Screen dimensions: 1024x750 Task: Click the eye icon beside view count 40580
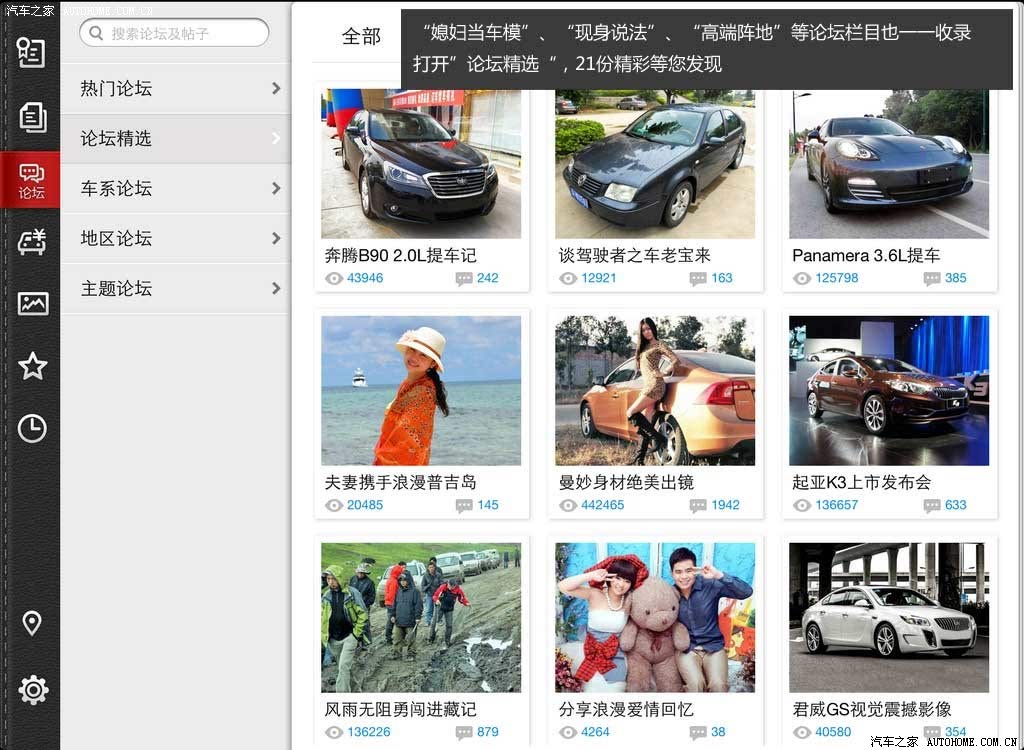click(x=801, y=732)
